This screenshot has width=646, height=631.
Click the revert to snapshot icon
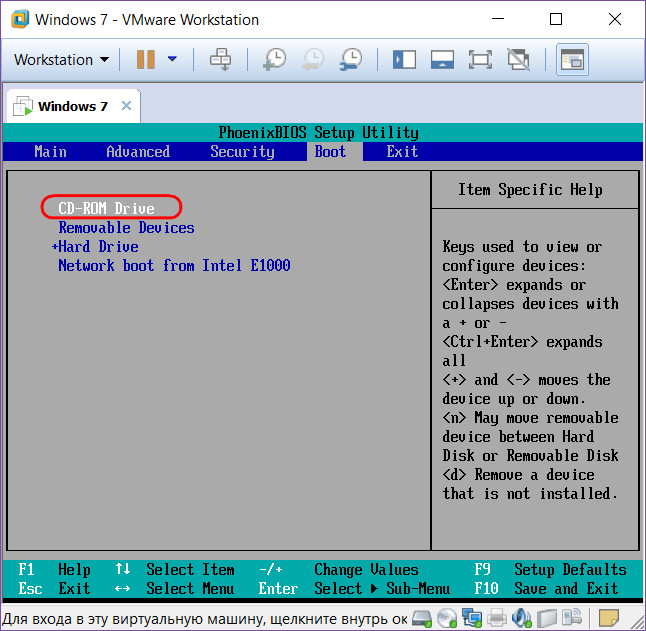tap(313, 60)
